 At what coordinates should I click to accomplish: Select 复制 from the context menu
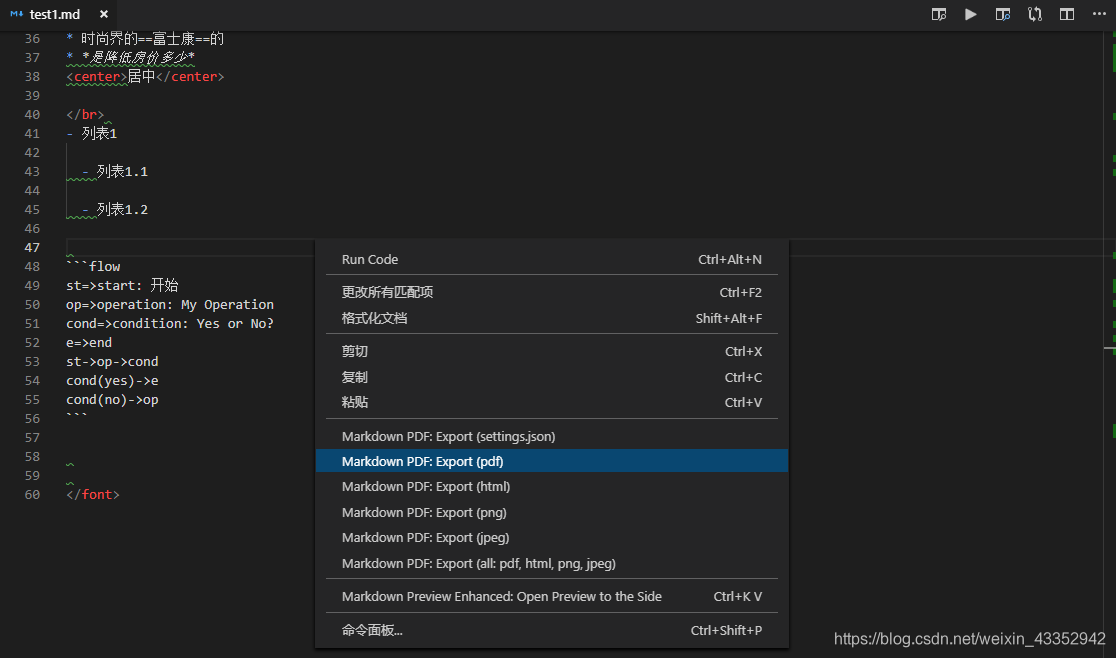552,377
